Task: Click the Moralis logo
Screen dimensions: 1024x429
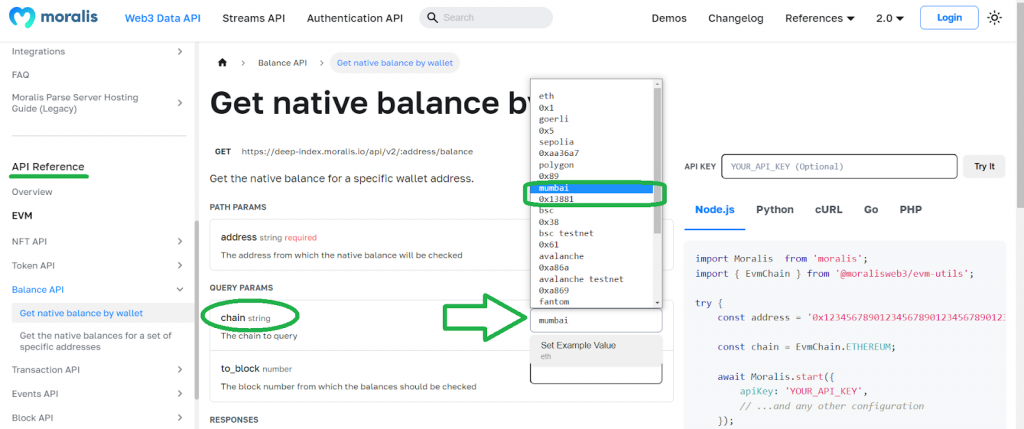Action: point(54,17)
